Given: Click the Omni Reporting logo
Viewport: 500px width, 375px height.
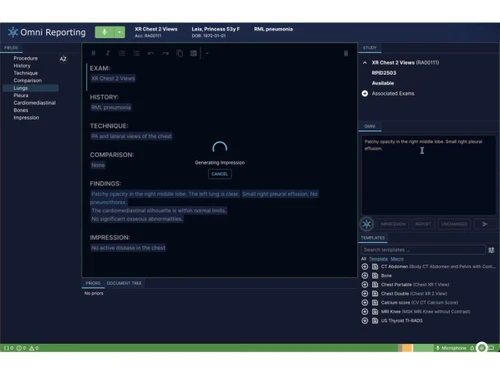Looking at the screenshot, I should (47, 32).
